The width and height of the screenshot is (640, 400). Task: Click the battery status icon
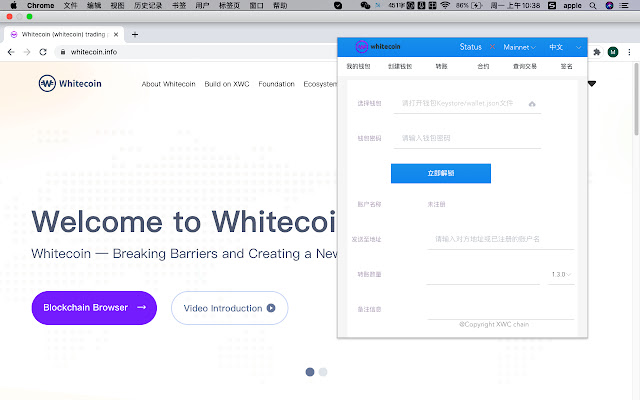coord(477,5)
